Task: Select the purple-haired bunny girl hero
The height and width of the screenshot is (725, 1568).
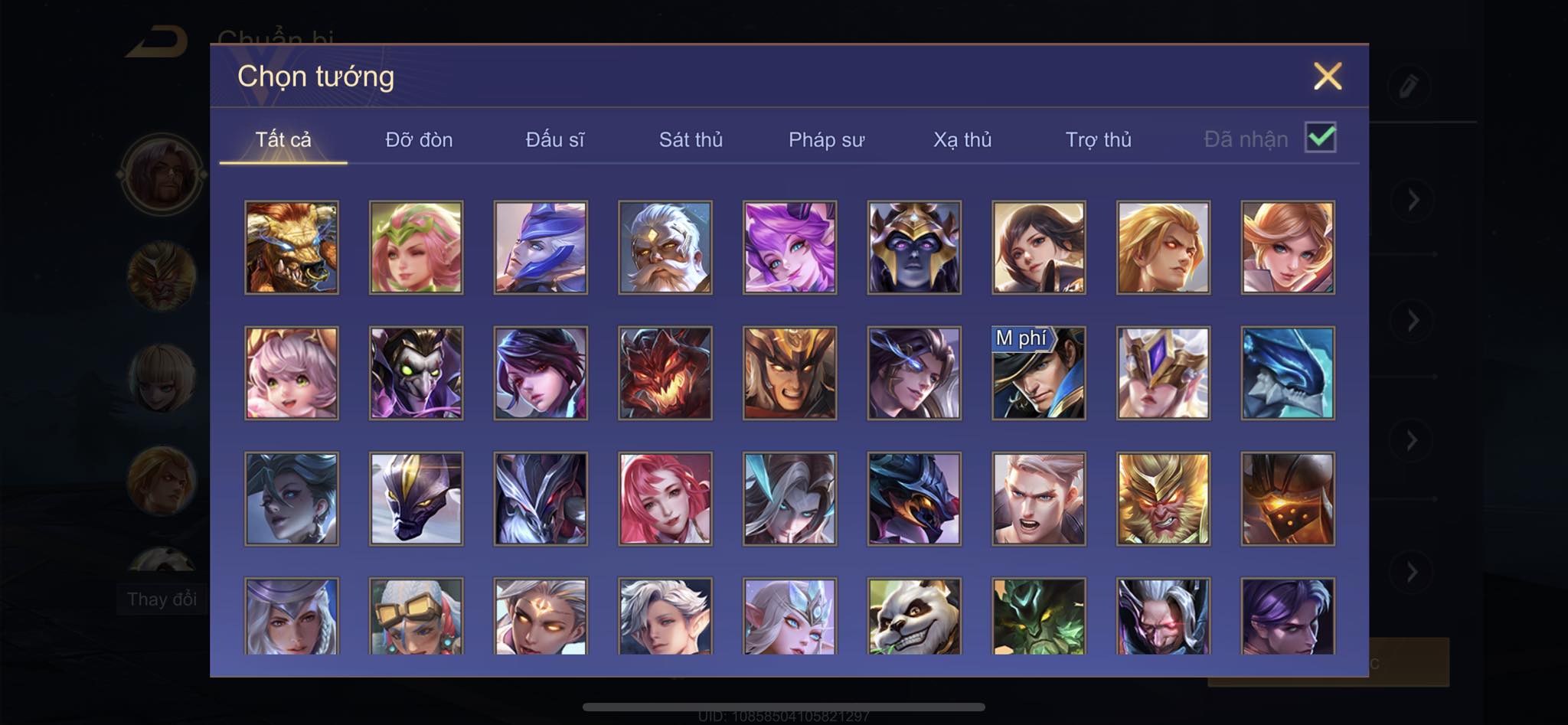Action: [789, 247]
